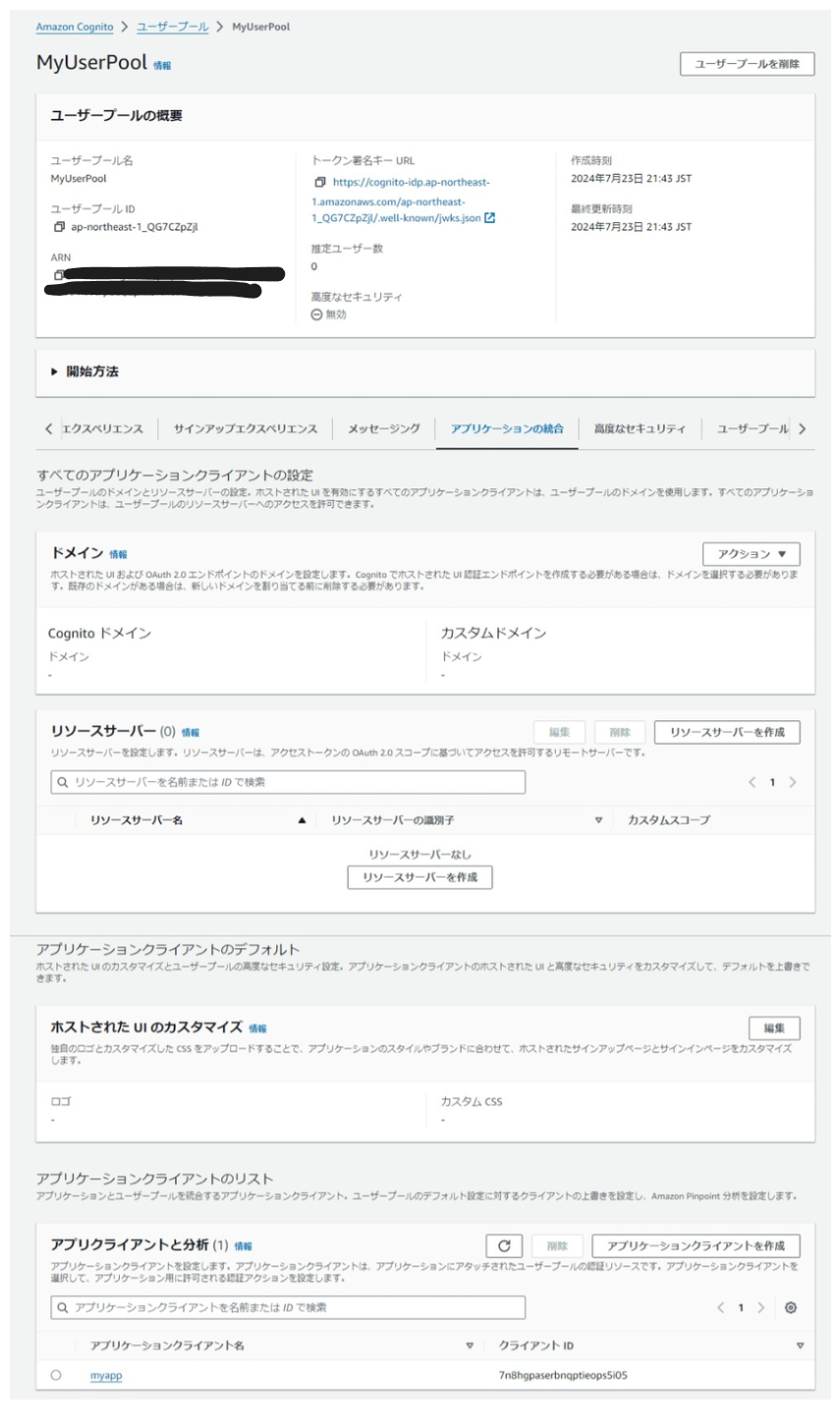Go to next page in app clients pager

point(761,1308)
